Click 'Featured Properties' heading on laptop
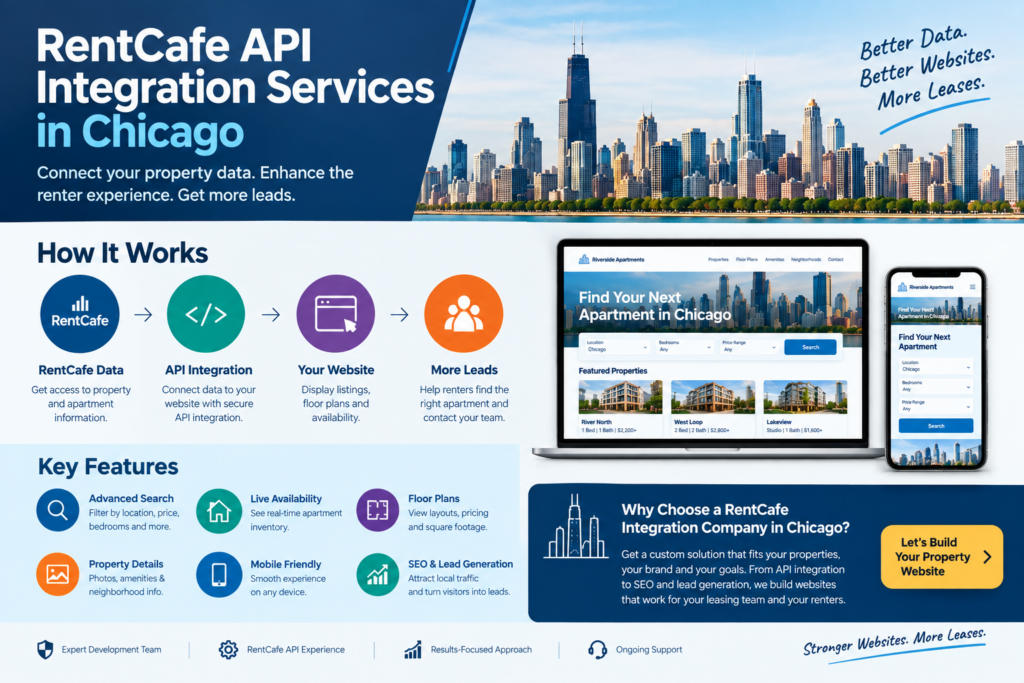1024x683 pixels. 613,371
